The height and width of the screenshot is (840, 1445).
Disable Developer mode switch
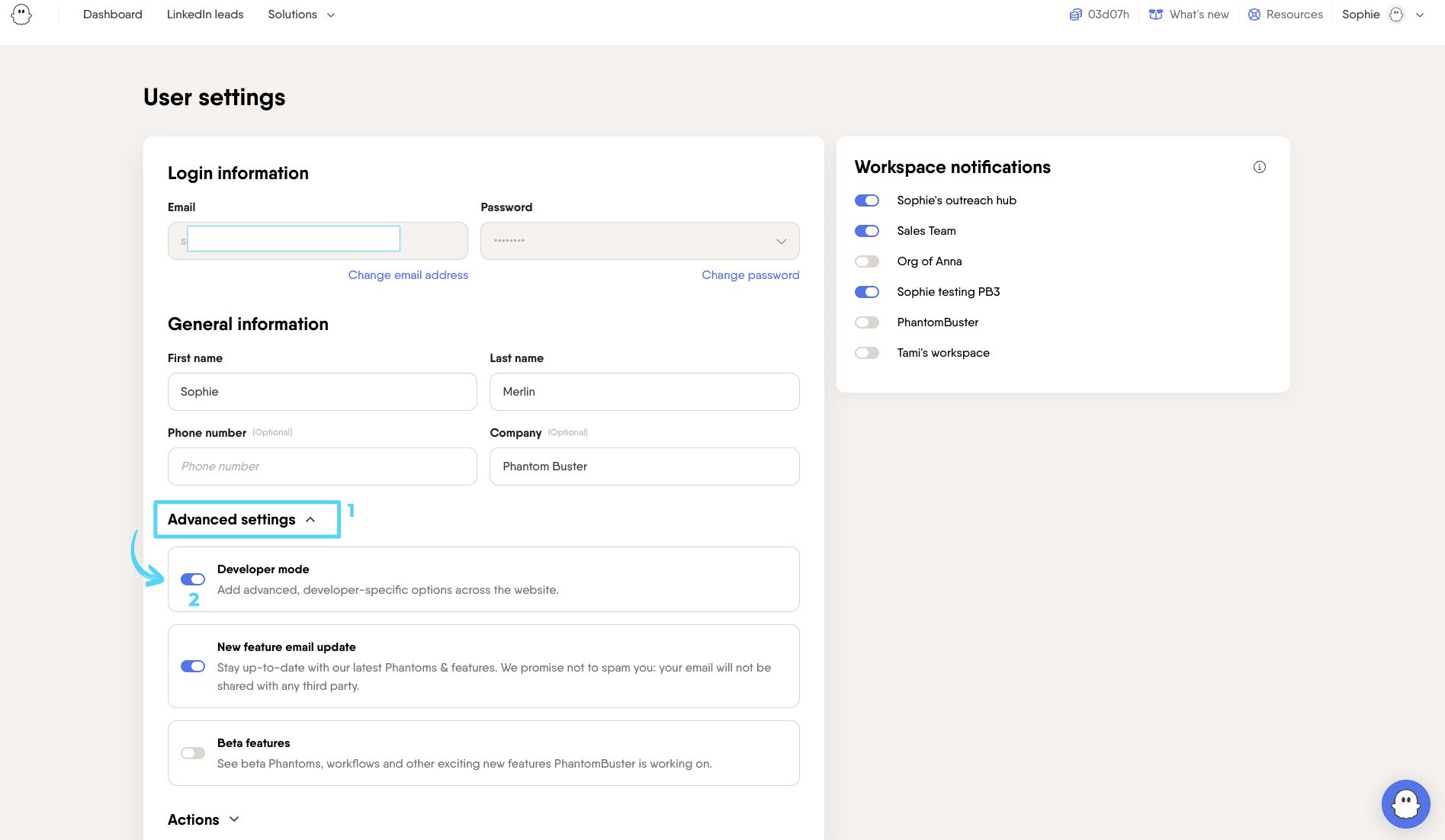click(193, 579)
